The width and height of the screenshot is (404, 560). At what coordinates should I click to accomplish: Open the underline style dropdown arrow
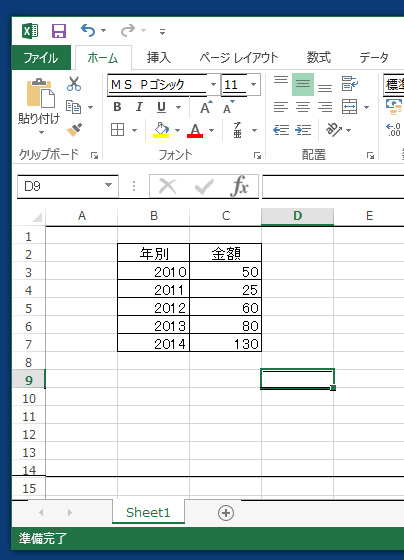[178, 107]
